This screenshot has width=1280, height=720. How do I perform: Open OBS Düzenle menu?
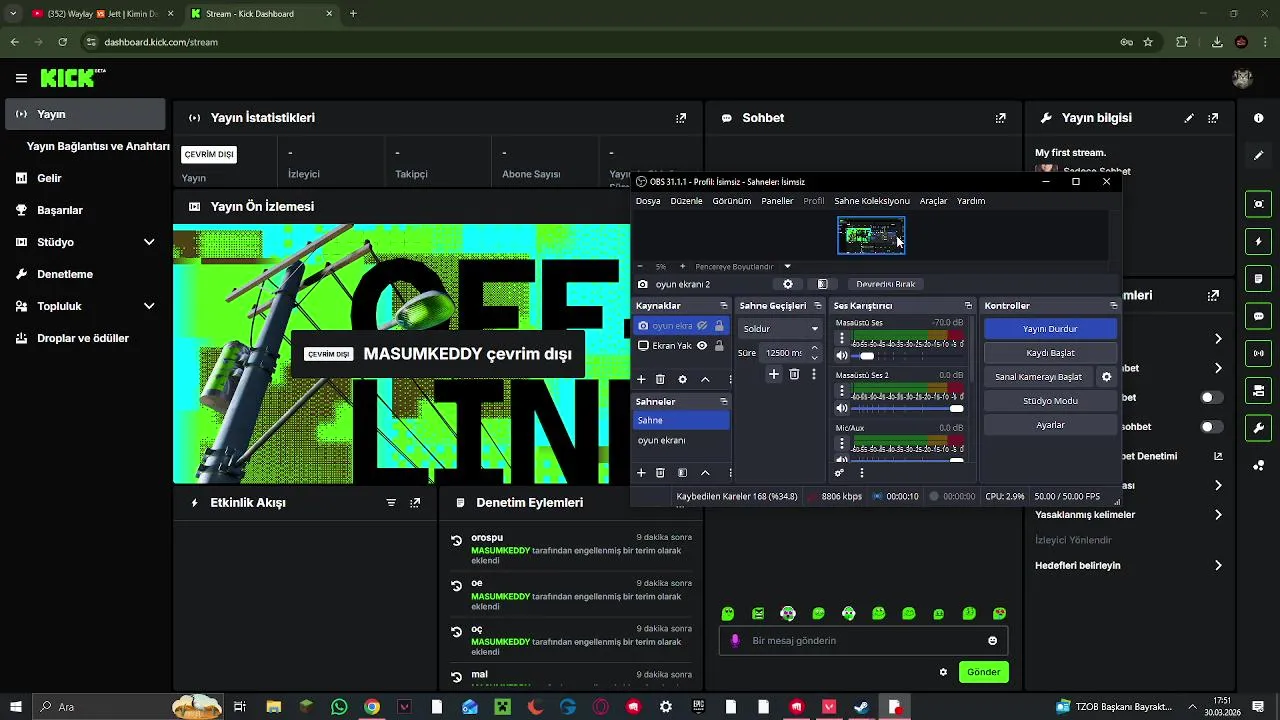(686, 201)
